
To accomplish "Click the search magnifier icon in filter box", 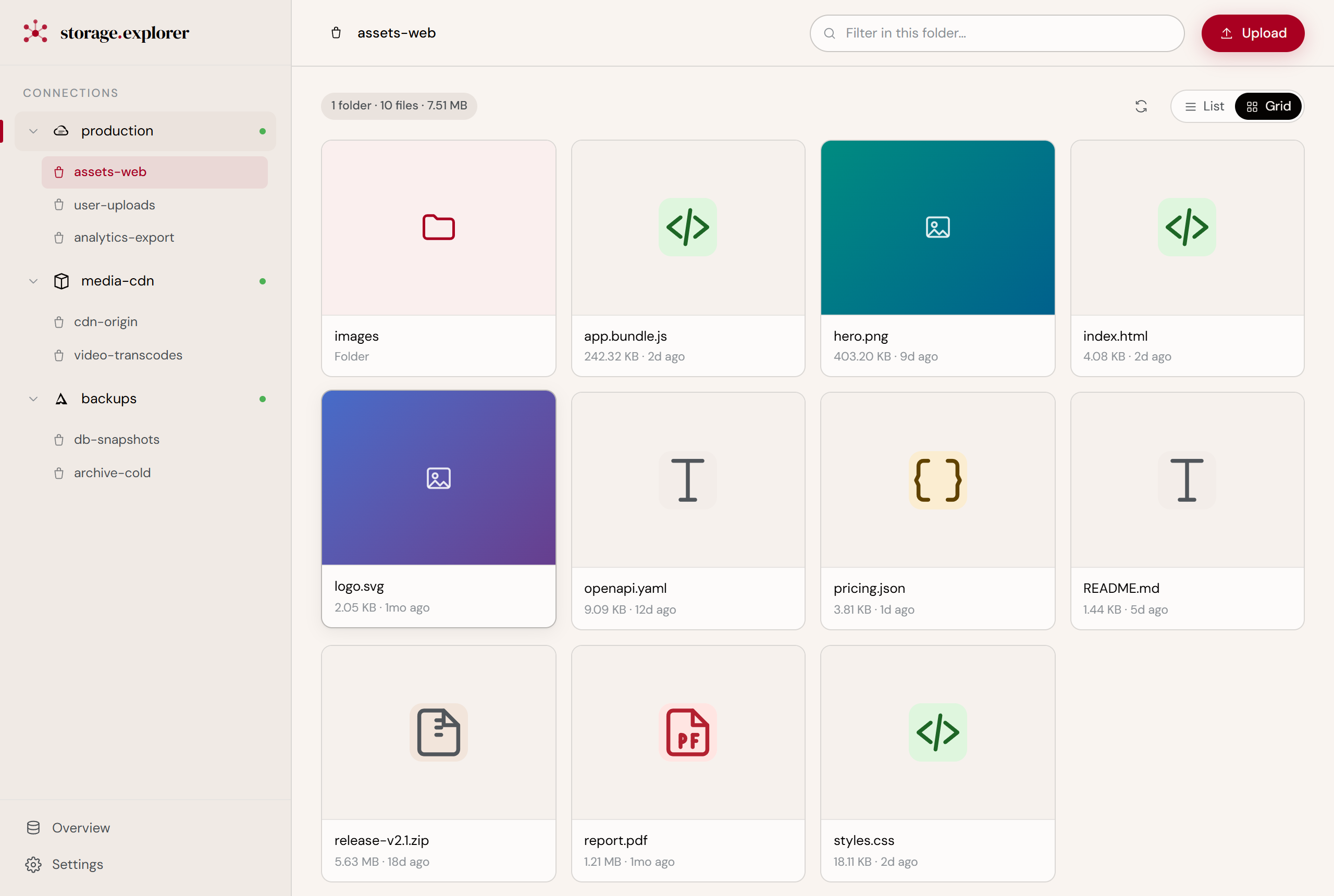I will click(829, 33).
